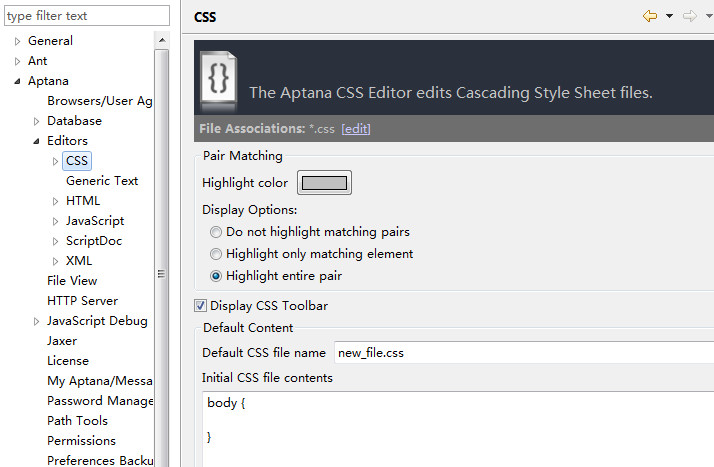Click the type filter text box

(85, 16)
